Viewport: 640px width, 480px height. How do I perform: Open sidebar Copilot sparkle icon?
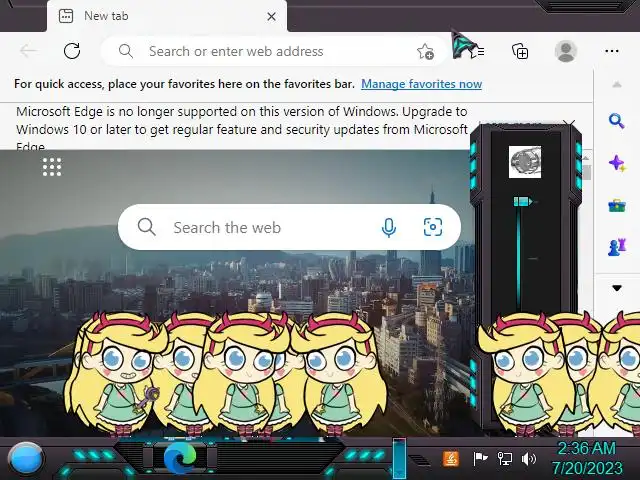(x=617, y=164)
